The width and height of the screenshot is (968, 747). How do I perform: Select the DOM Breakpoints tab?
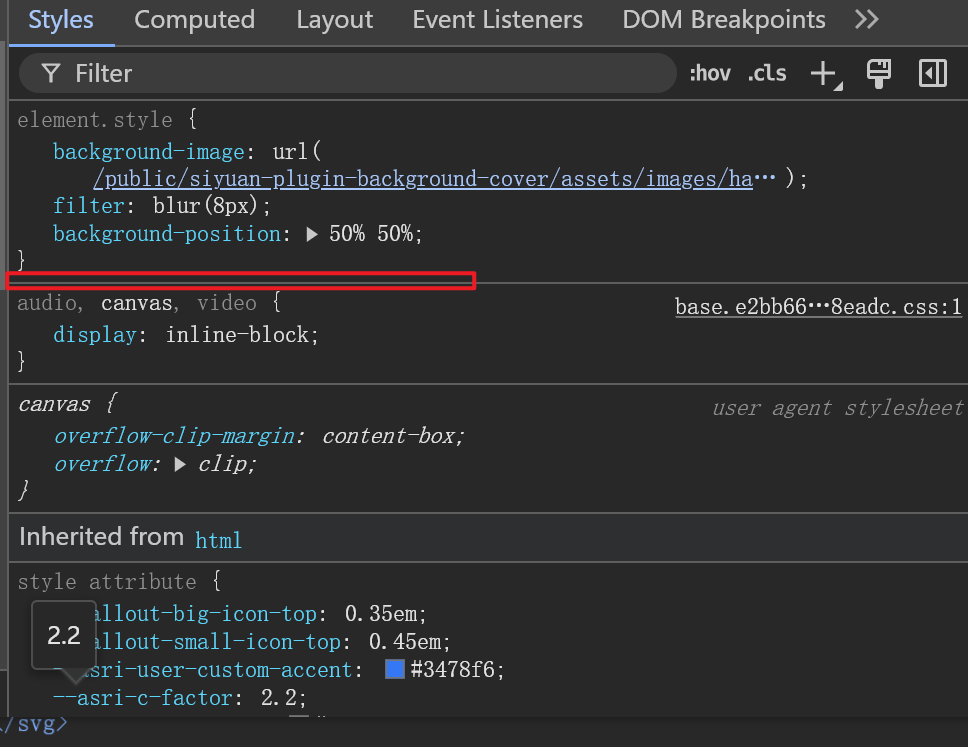724,19
